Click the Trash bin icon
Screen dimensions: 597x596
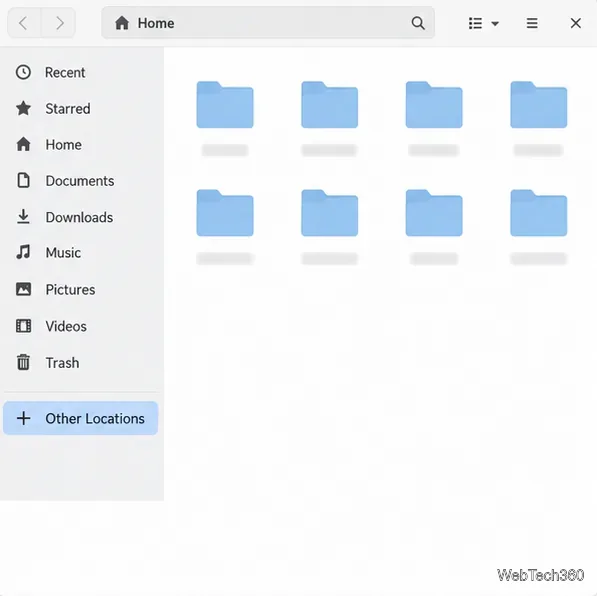(x=23, y=362)
